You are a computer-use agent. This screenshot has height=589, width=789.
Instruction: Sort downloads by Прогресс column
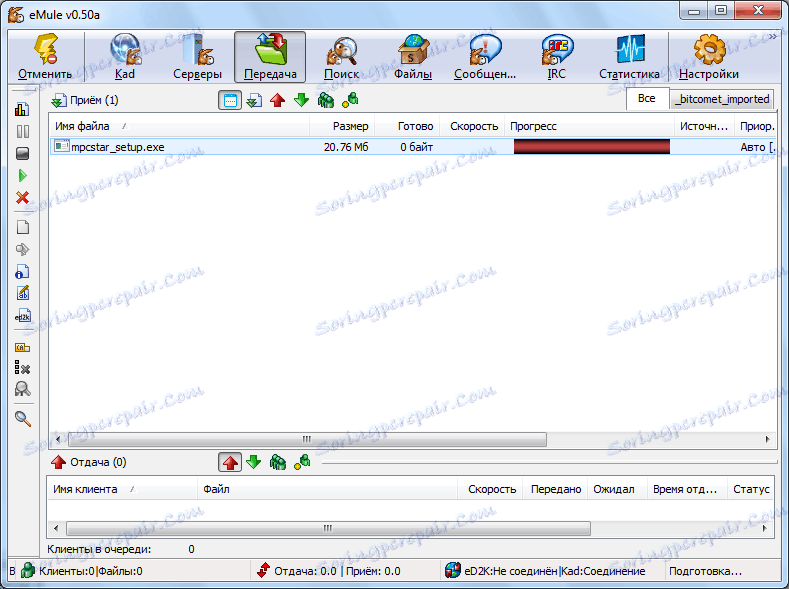[x=589, y=126]
